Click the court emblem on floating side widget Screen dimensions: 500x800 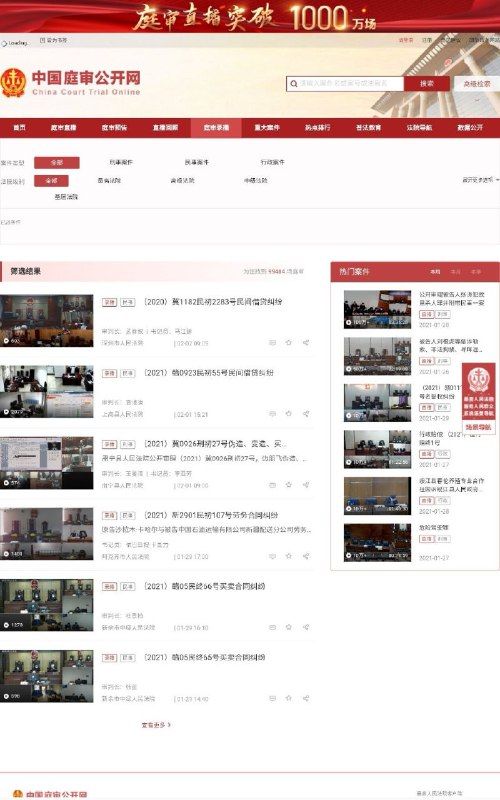point(479,380)
